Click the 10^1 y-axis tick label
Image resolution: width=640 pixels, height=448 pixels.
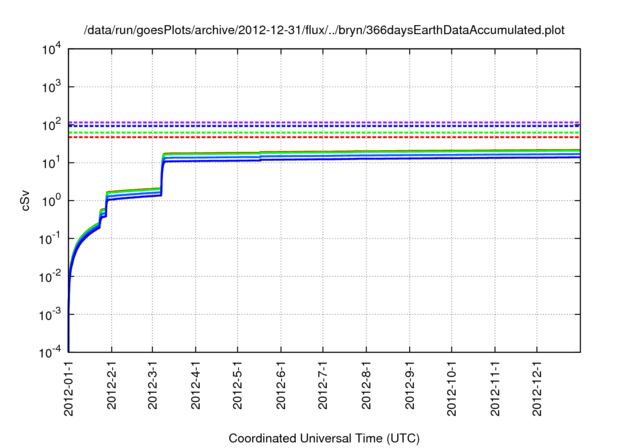pos(52,162)
